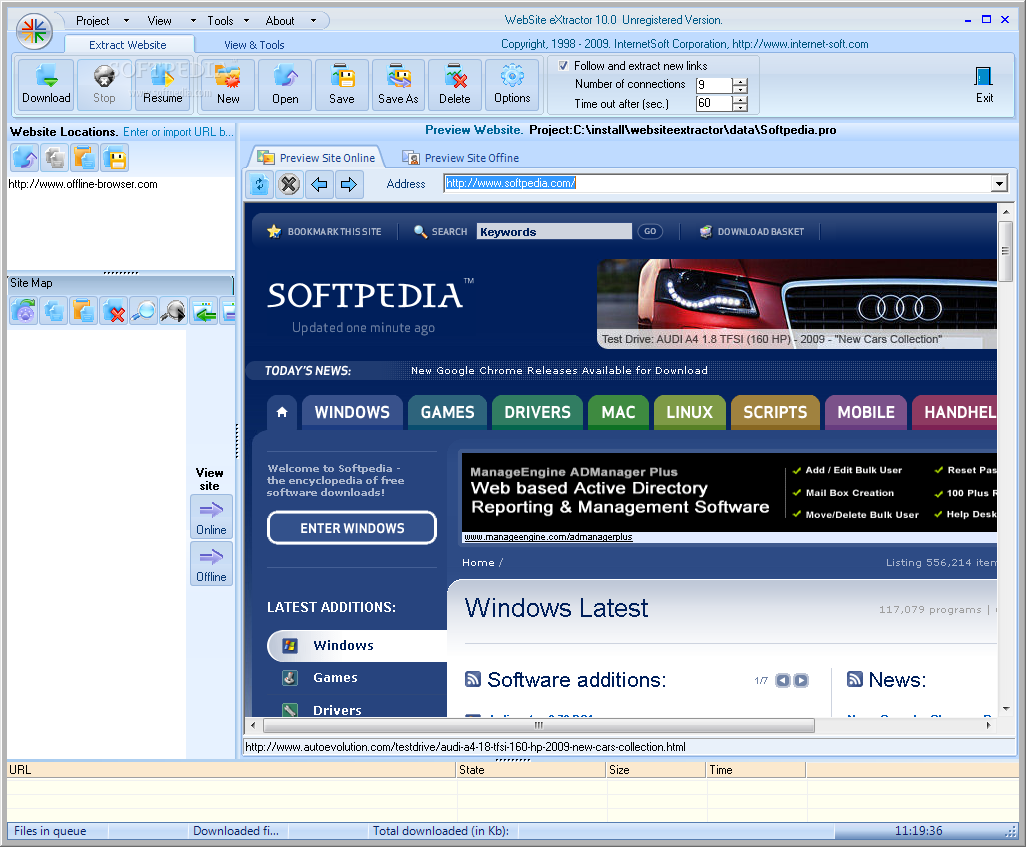Increase time out seconds
Screen dimensions: 1026x847
(x=740, y=99)
